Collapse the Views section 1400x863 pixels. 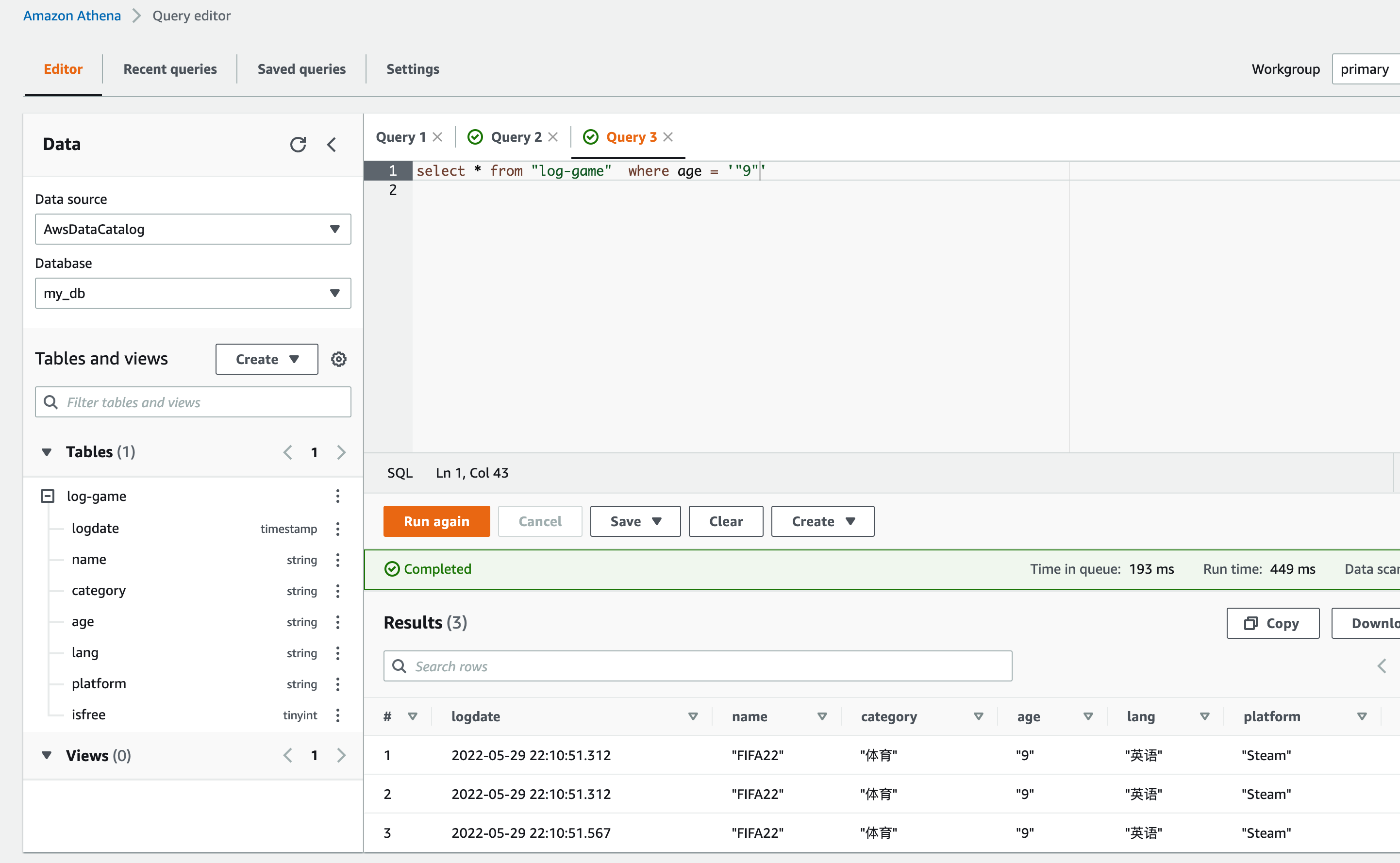(47, 755)
